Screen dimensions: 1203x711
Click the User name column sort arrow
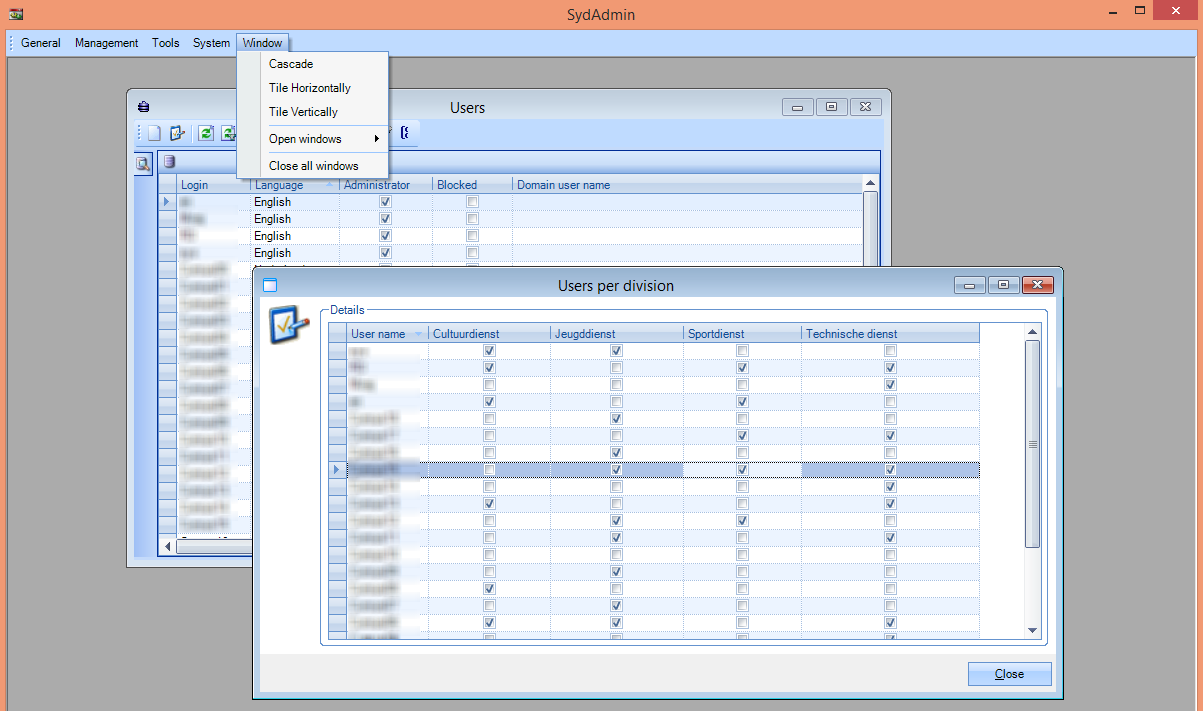point(418,334)
